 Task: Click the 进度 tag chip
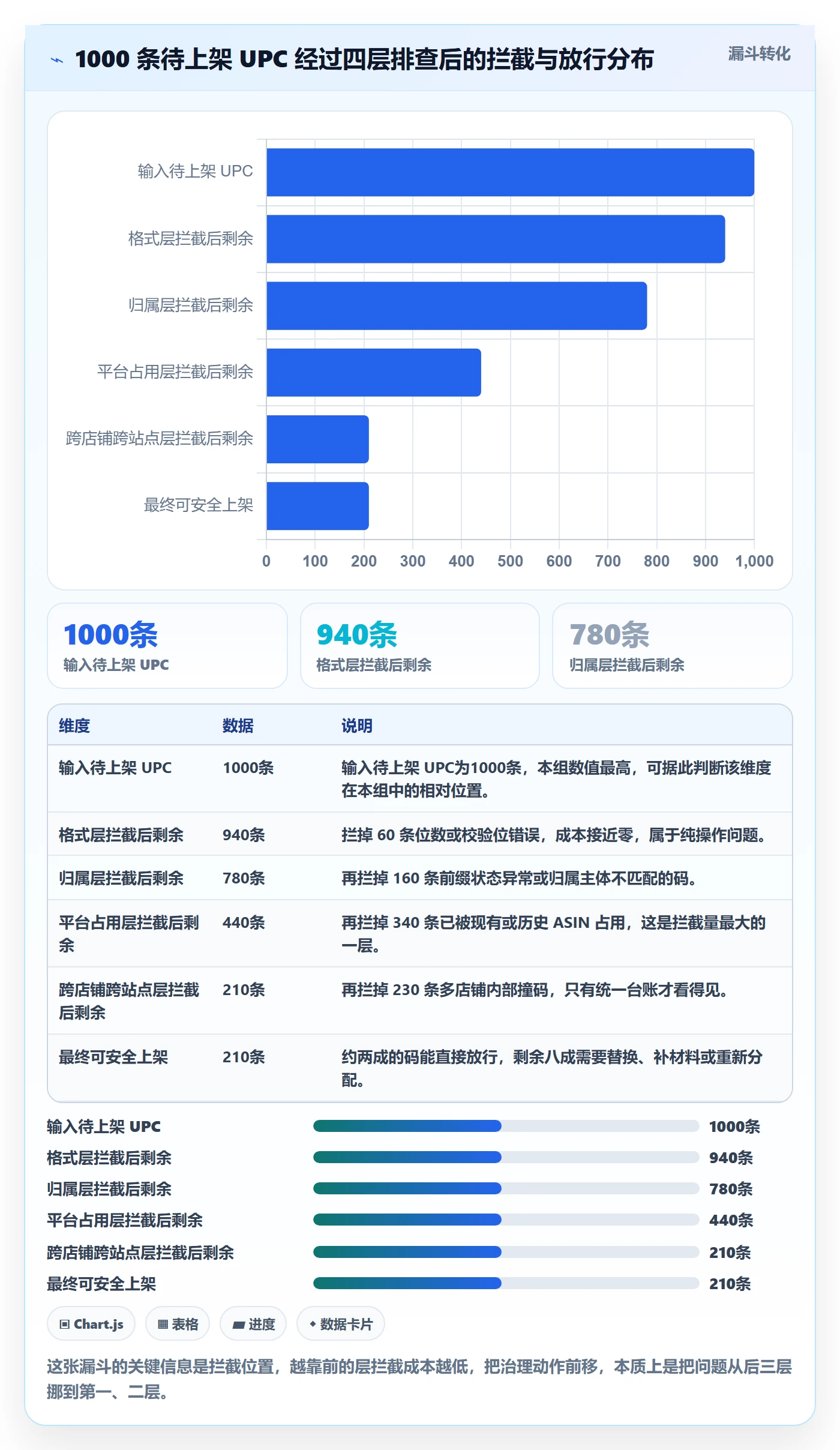point(253,1323)
